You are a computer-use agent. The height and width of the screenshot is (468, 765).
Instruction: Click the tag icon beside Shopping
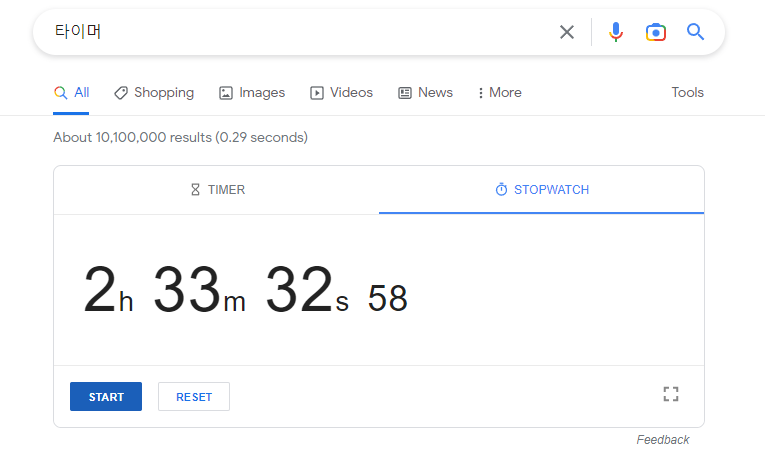(x=121, y=93)
